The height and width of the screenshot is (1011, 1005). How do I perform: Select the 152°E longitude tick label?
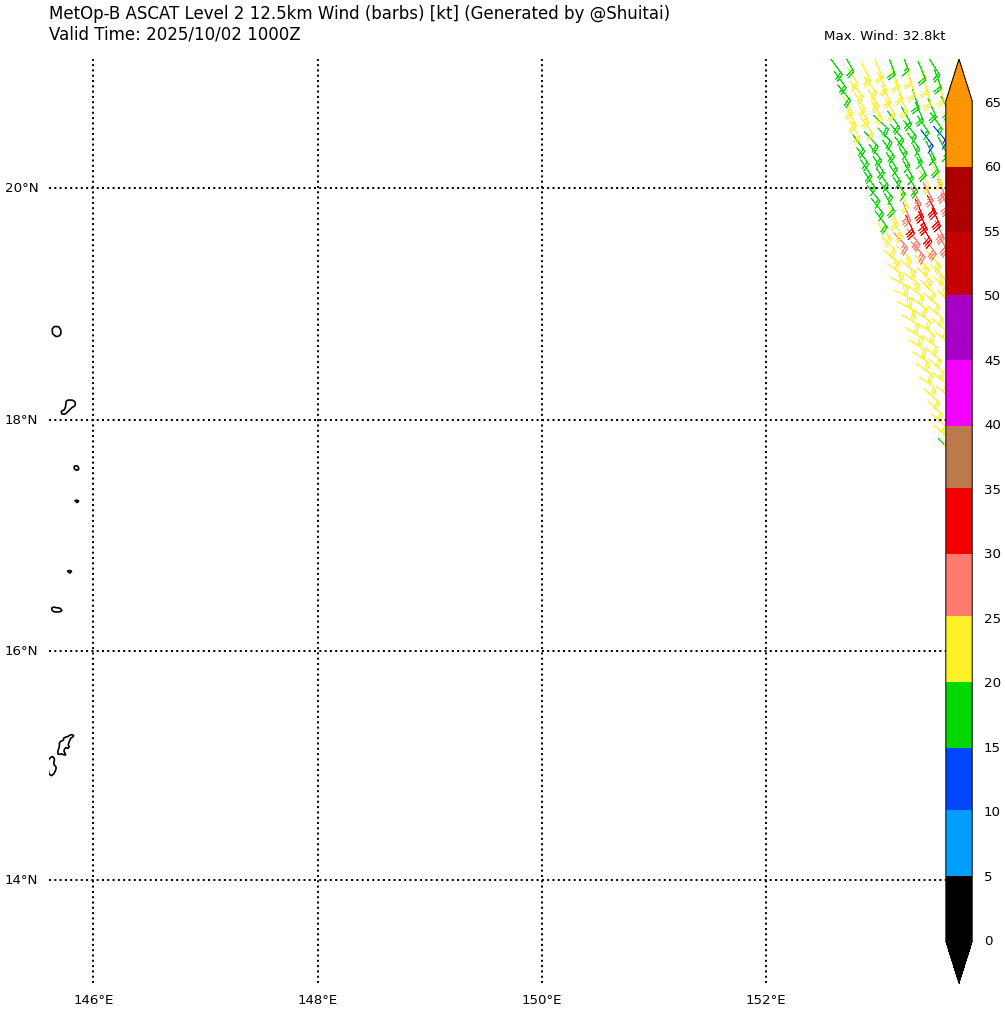click(765, 999)
